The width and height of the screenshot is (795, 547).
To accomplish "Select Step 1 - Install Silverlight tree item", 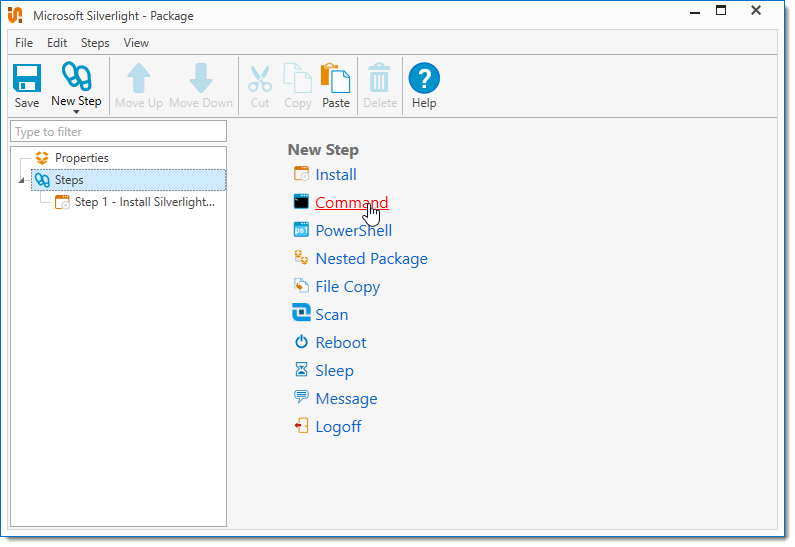I will (x=144, y=202).
